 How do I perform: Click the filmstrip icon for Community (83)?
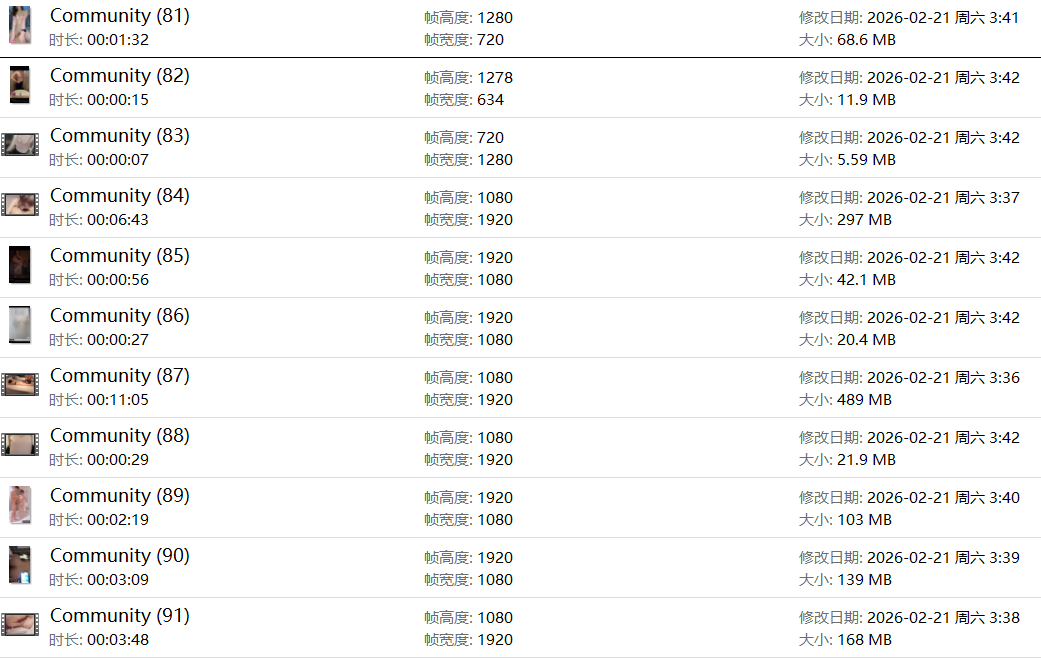click(x=20, y=145)
